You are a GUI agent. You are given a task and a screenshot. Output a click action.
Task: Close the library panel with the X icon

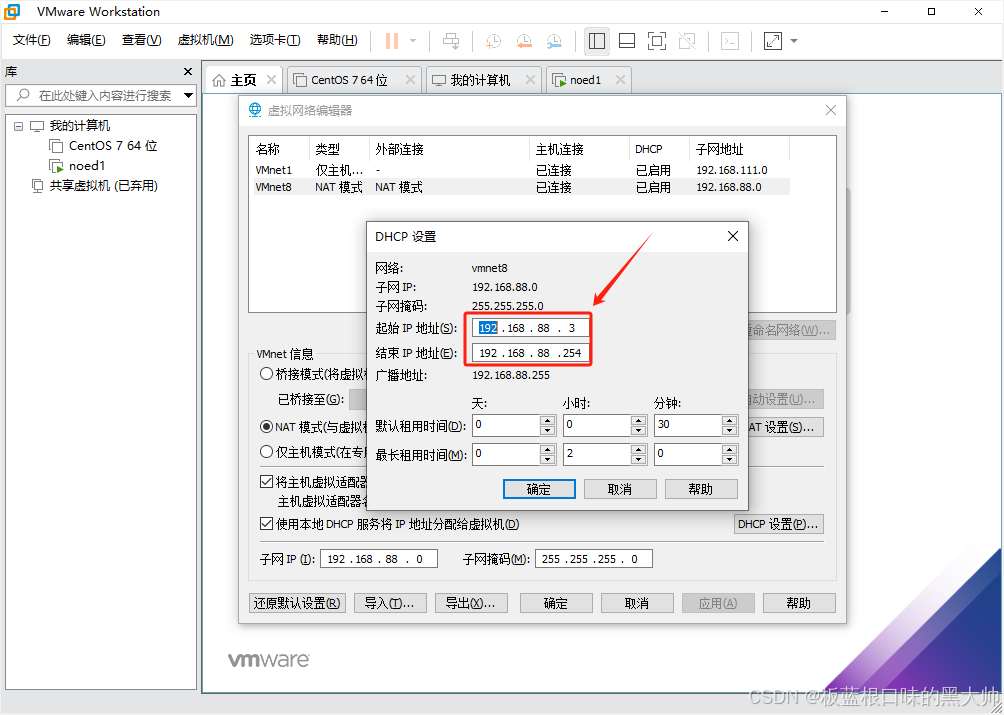click(x=188, y=72)
